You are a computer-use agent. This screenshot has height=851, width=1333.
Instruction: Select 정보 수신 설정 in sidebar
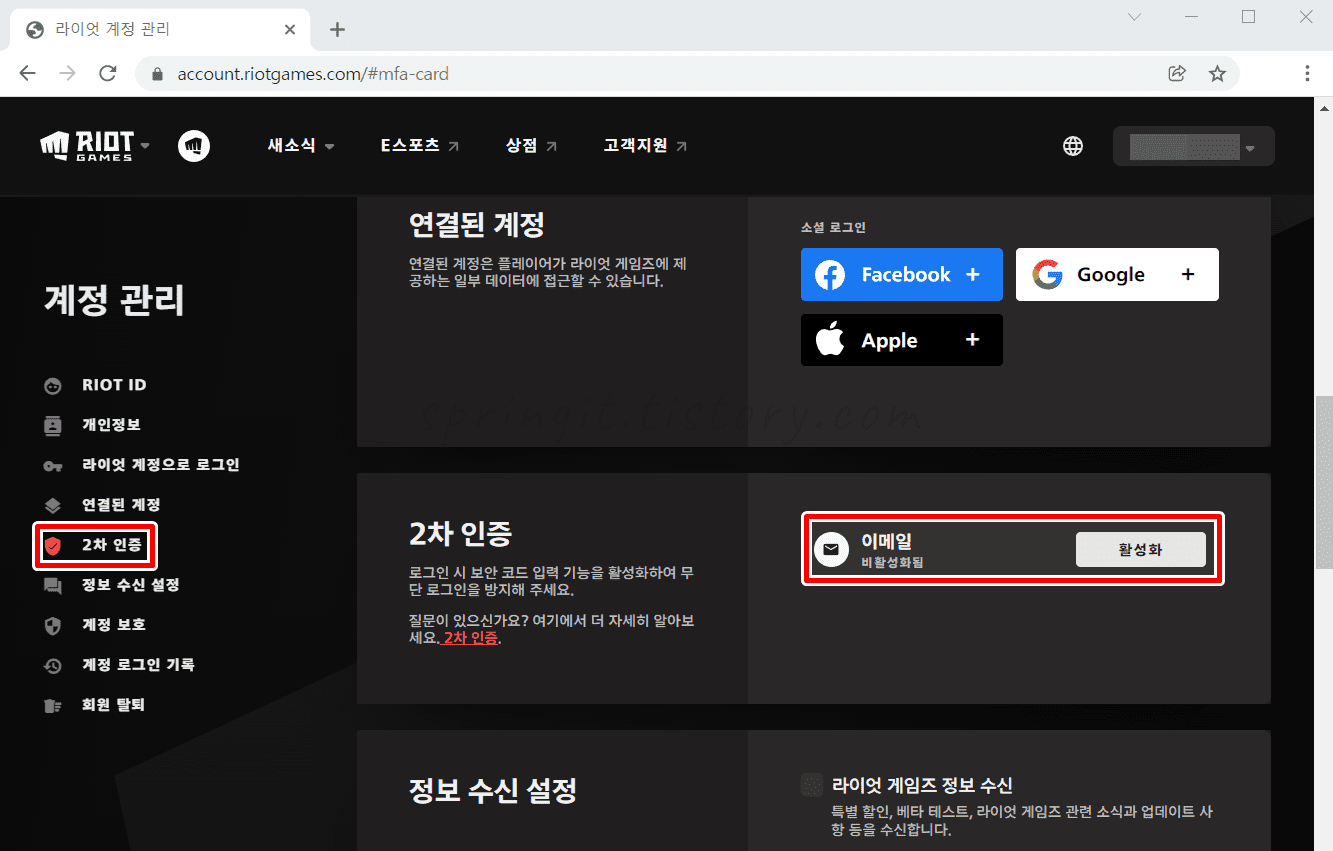click(x=131, y=585)
